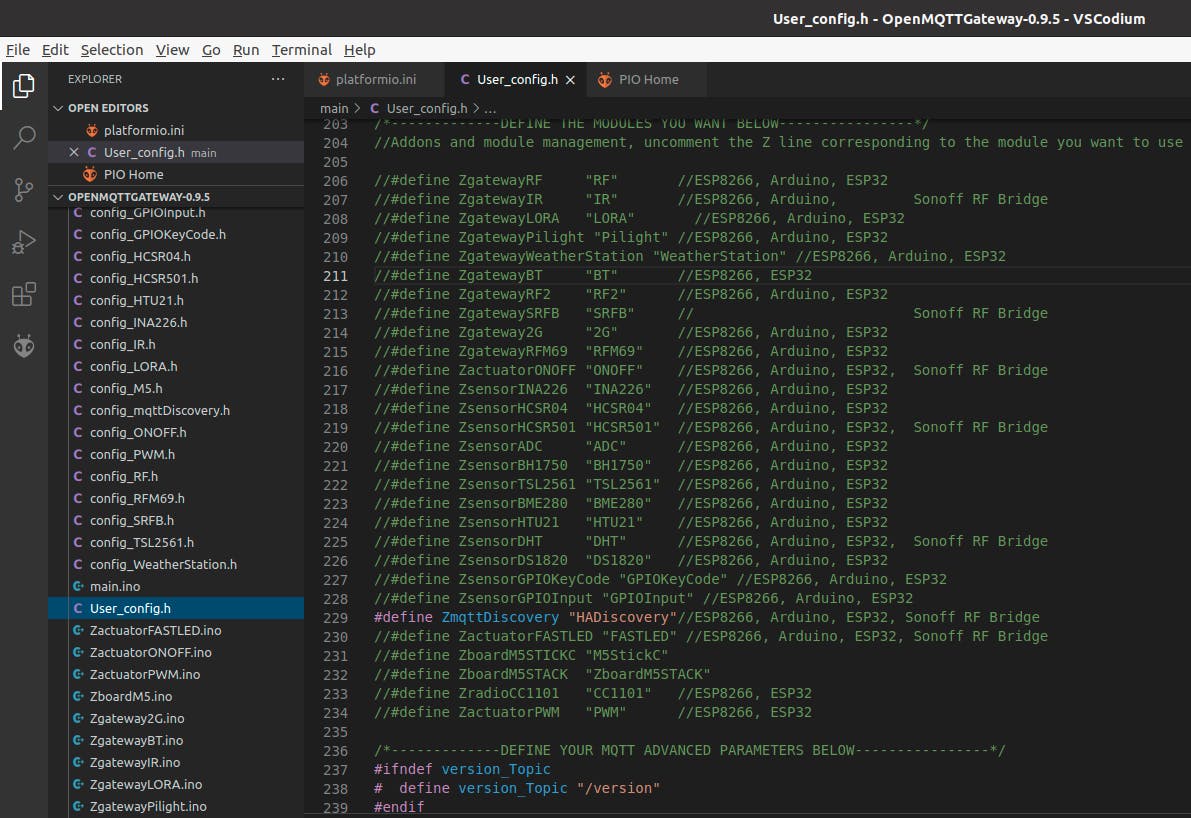The width and height of the screenshot is (1191, 818).
Task: Close the User_config.h editor tab
Action: (x=571, y=80)
